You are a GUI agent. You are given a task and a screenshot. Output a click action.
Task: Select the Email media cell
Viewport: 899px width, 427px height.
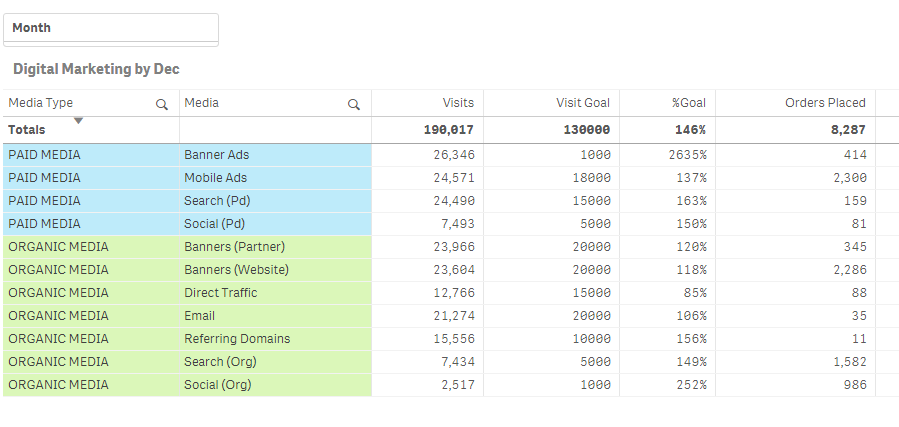(x=200, y=316)
